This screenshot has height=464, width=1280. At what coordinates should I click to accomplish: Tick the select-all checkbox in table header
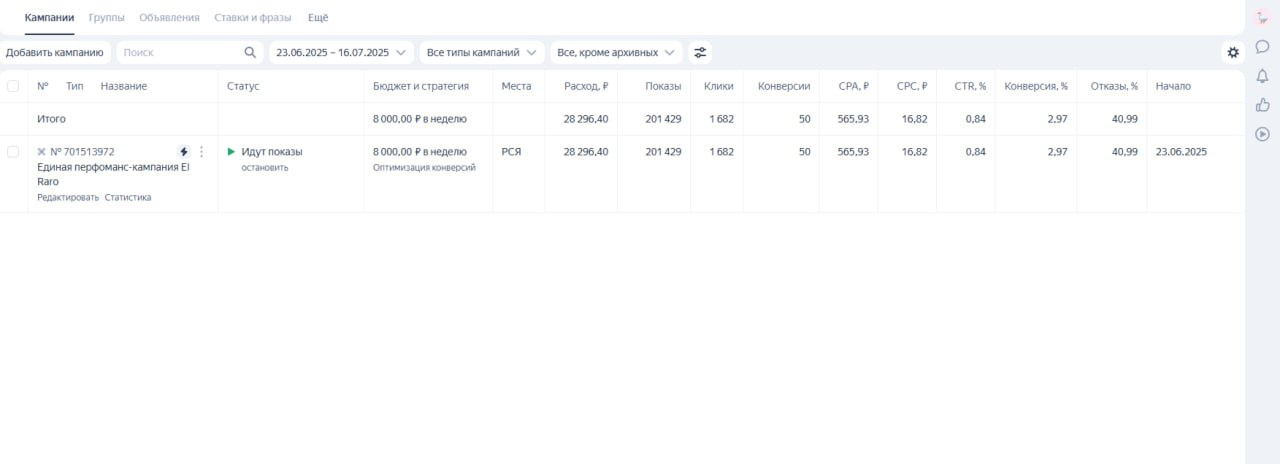[x=13, y=86]
